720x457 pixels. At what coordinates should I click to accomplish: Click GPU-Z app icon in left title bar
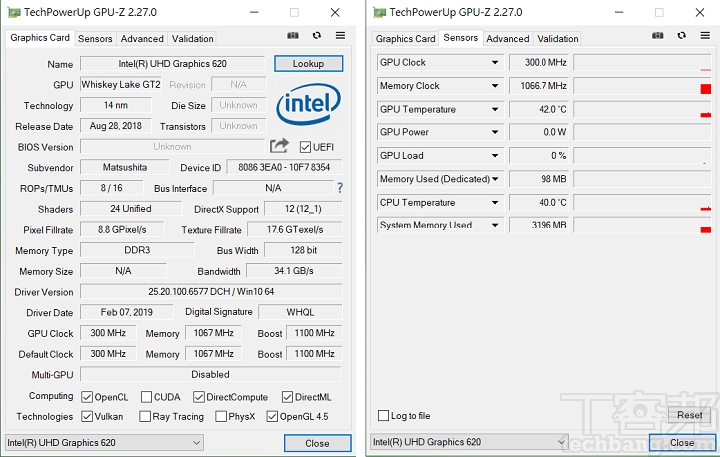pyautogui.click(x=14, y=12)
